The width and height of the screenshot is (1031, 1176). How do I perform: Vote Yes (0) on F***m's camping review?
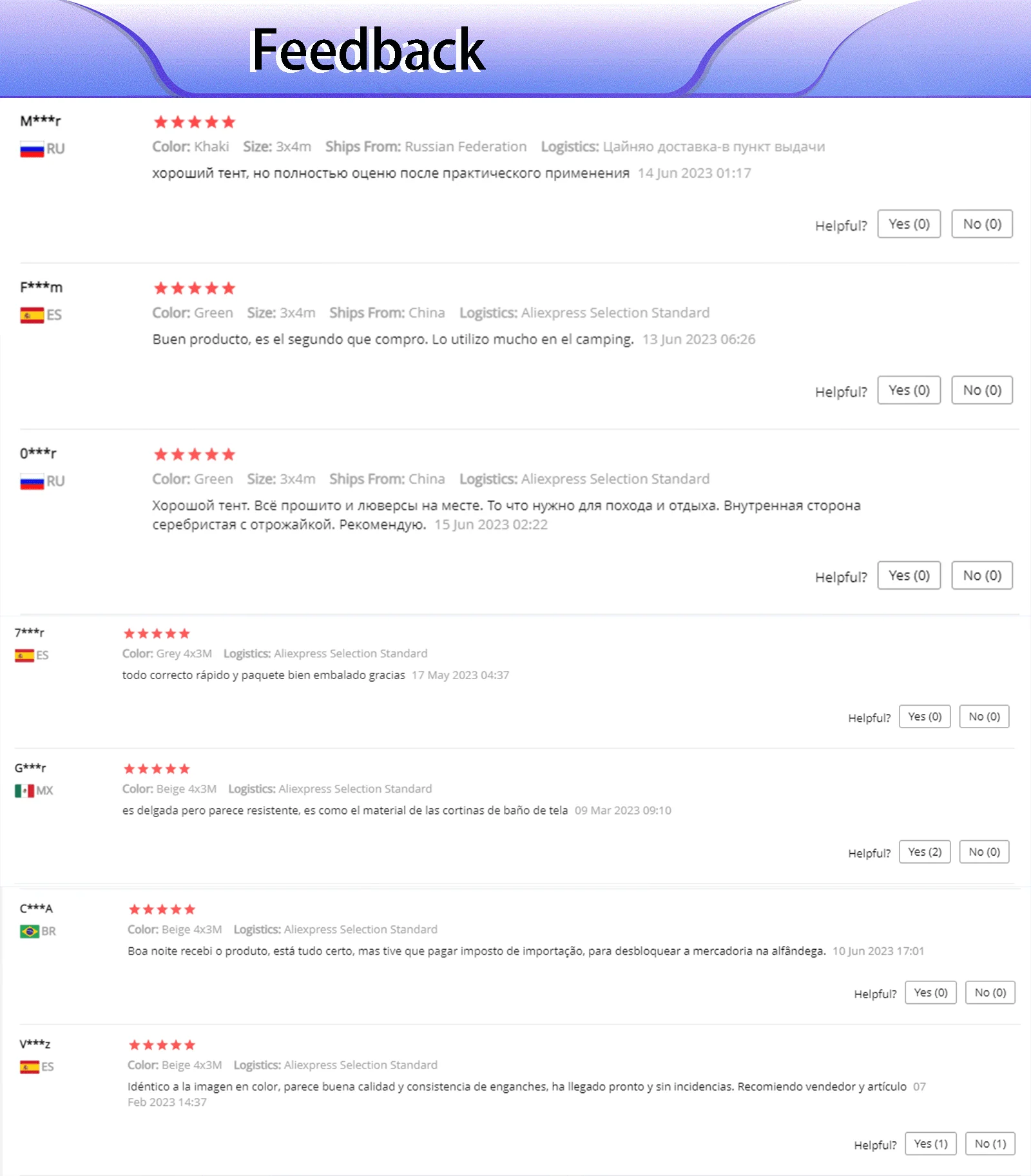[x=909, y=390]
